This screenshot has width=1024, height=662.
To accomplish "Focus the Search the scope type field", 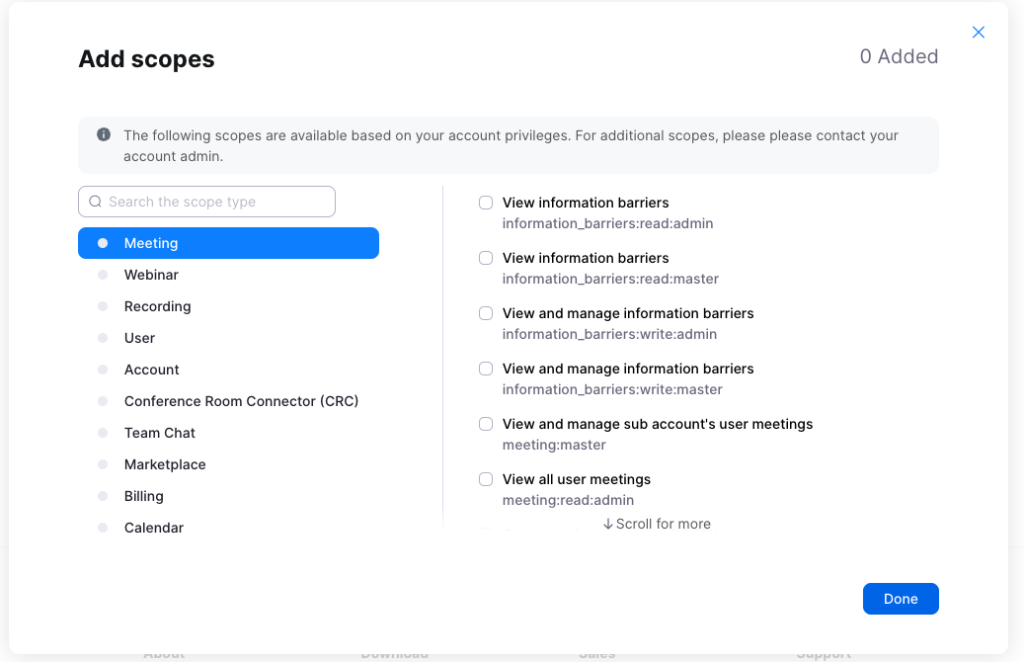I will (216, 202).
